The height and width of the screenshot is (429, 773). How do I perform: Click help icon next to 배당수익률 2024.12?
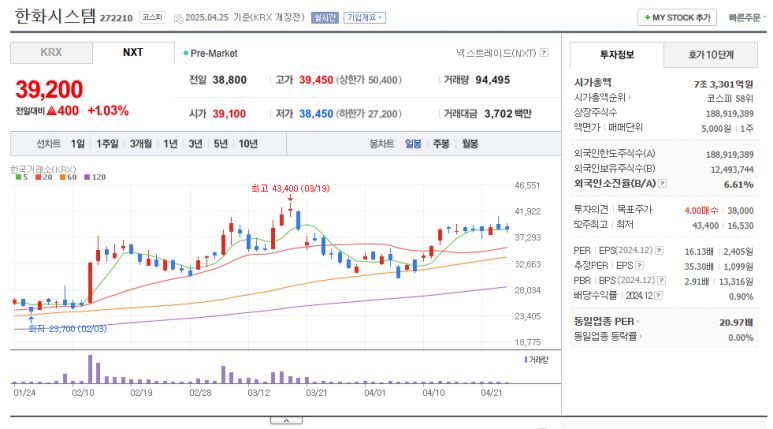[x=658, y=295]
